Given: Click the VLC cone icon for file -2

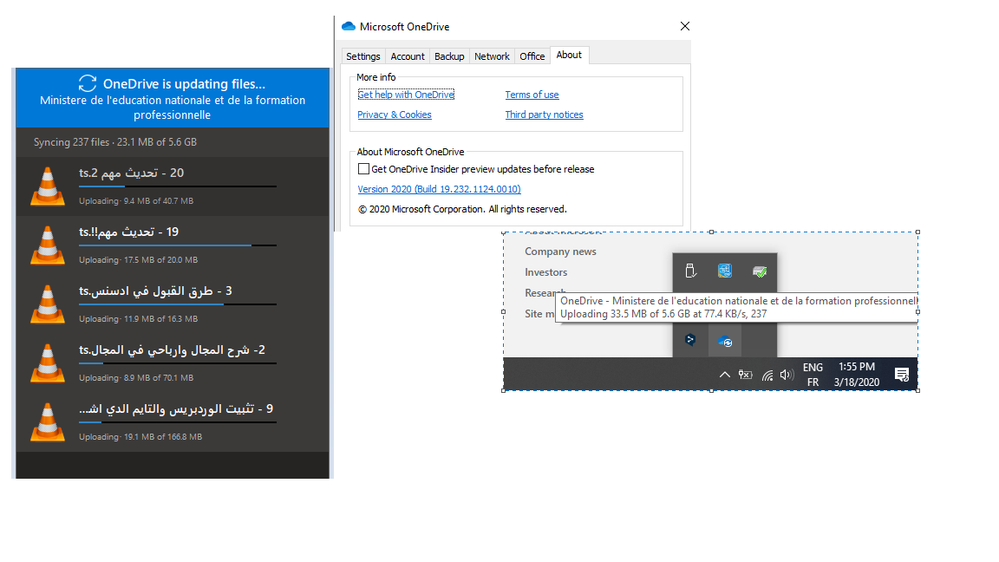Looking at the screenshot, I should [x=48, y=363].
